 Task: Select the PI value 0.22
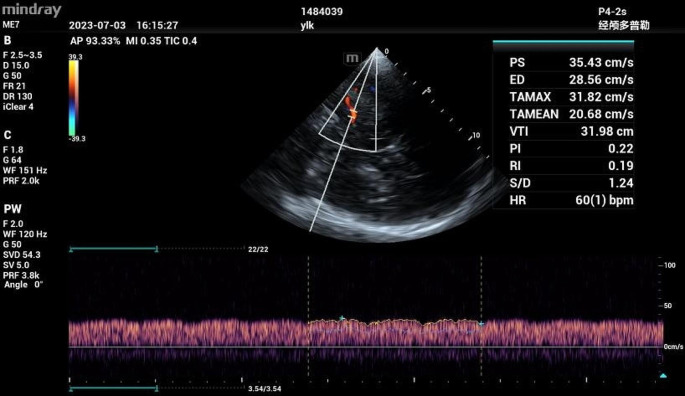click(621, 149)
